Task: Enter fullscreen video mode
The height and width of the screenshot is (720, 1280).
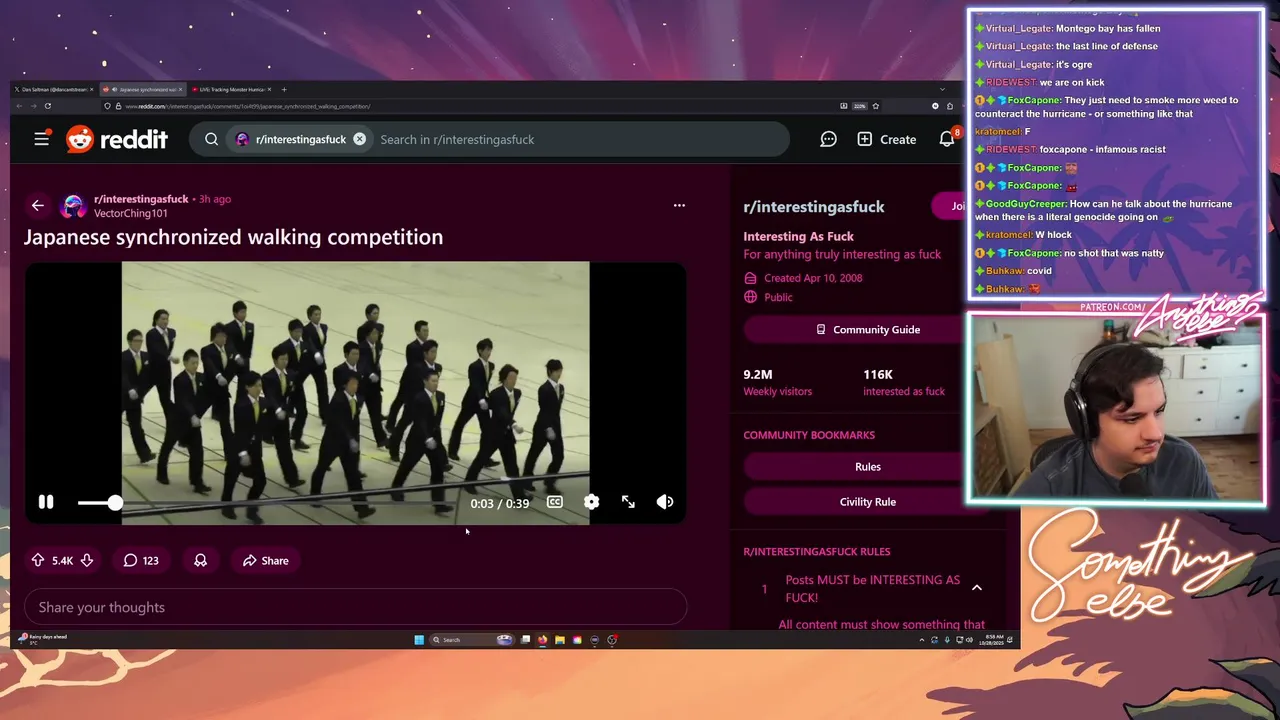Action: [x=628, y=502]
